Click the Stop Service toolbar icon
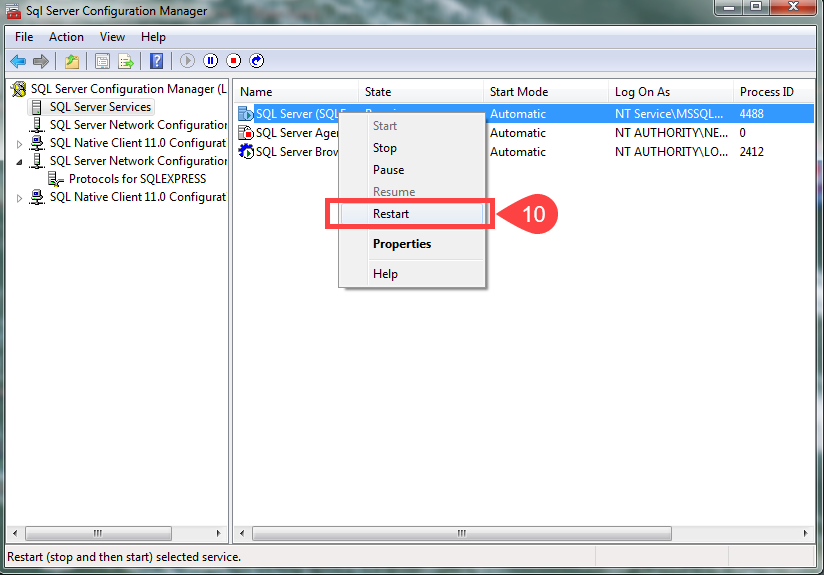The image size is (824, 575). click(x=234, y=61)
